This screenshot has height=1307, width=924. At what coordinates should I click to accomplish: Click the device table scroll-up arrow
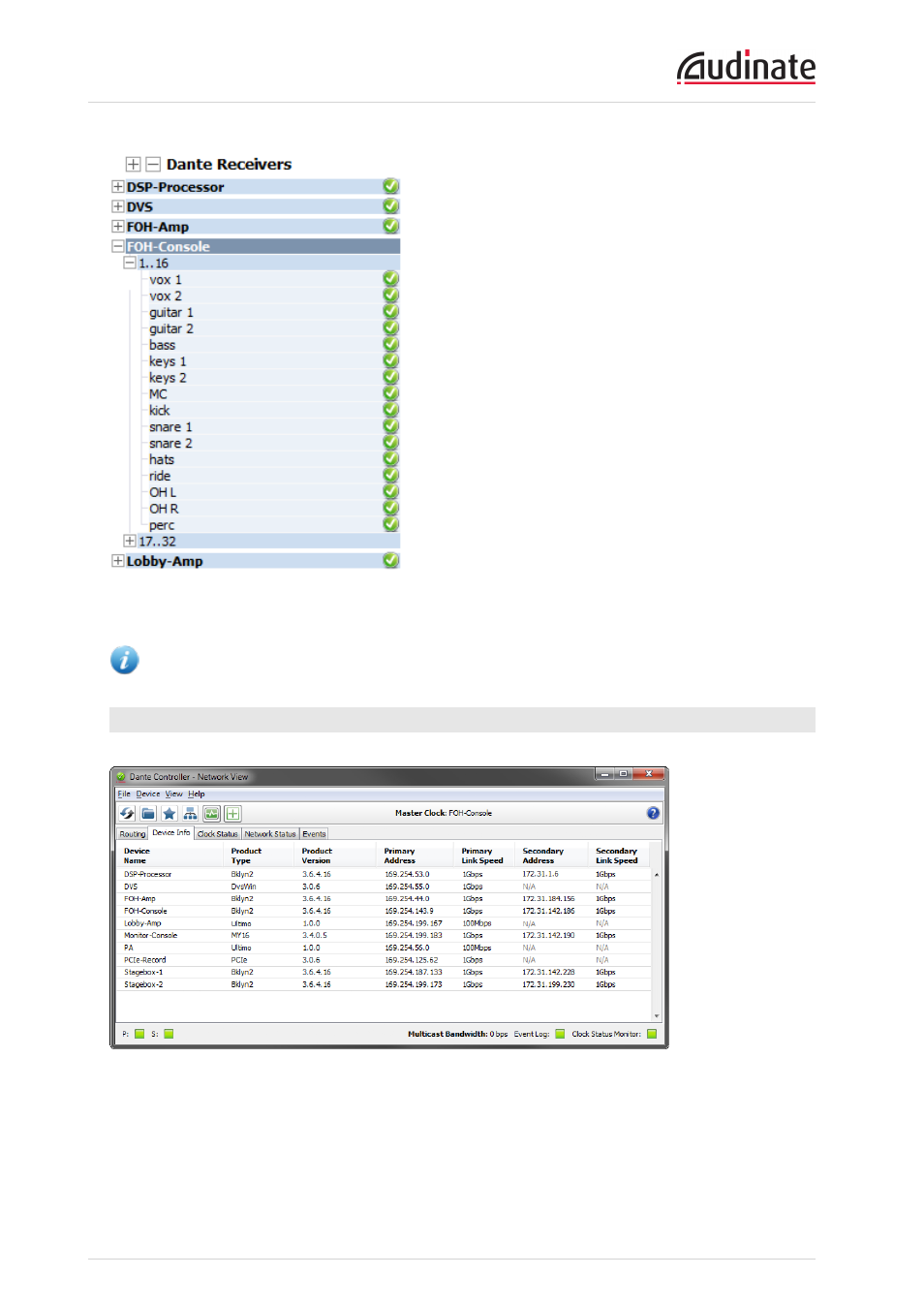pos(657,875)
